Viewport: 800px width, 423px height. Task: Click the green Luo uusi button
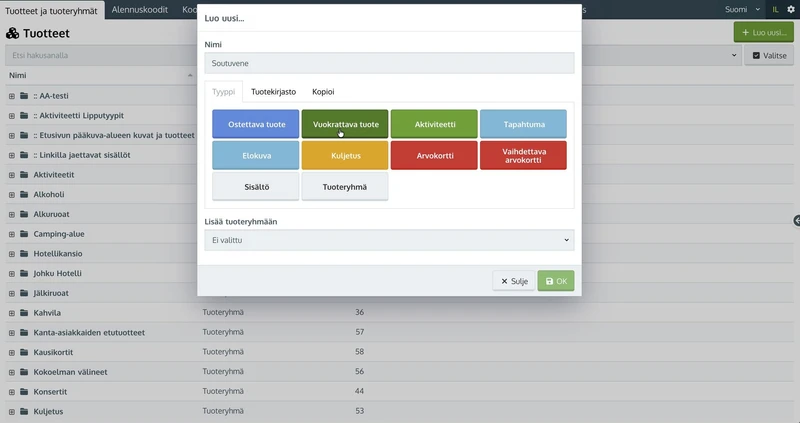pyautogui.click(x=764, y=32)
